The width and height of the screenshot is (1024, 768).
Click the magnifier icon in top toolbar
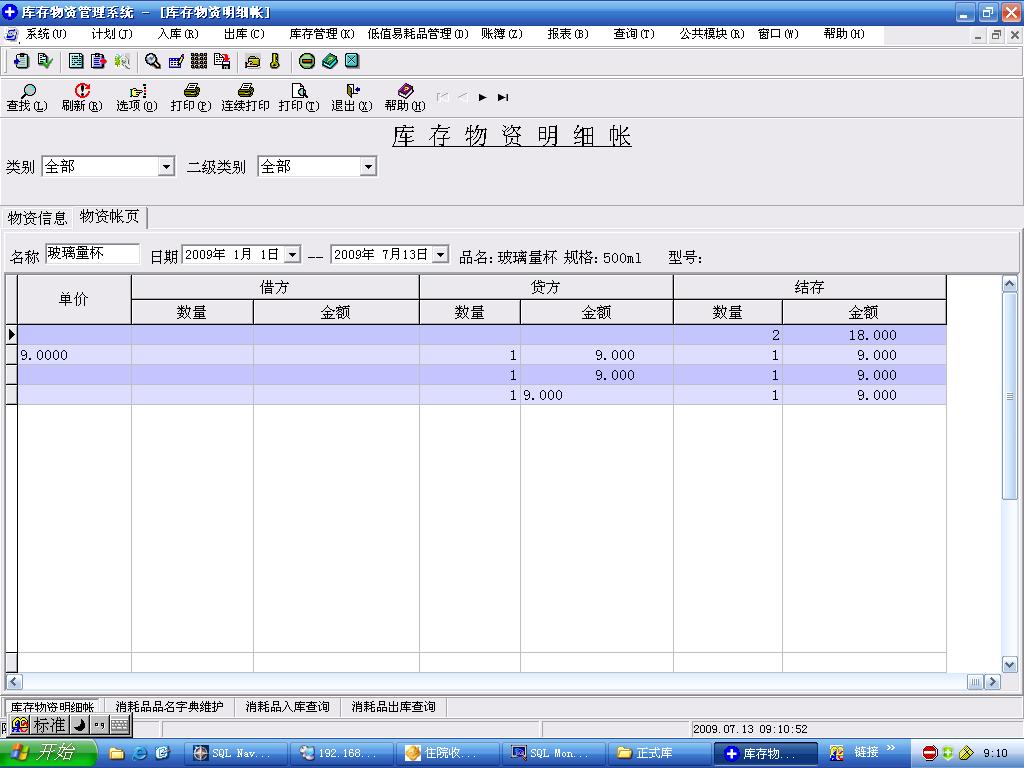[152, 61]
